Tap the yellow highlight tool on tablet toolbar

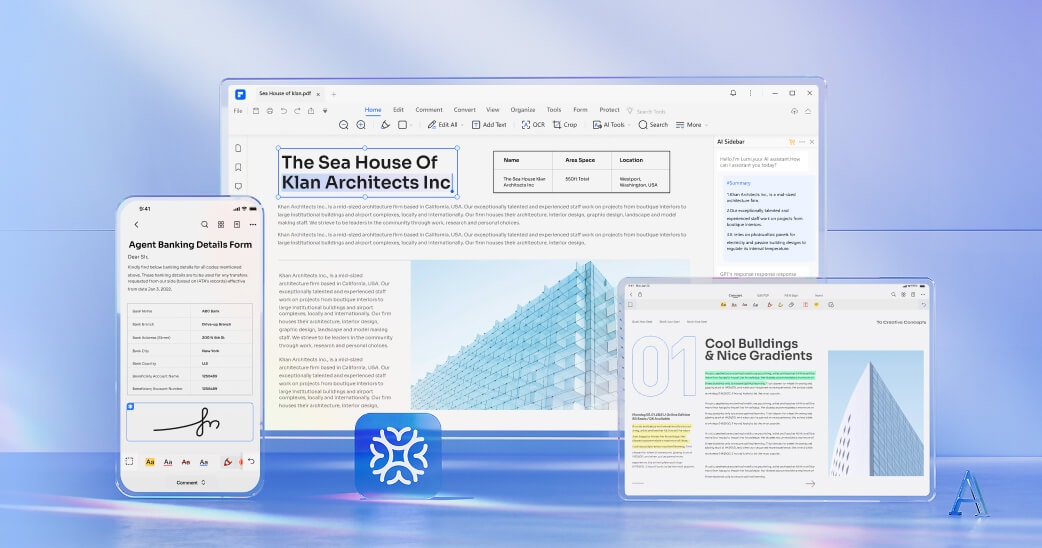[x=724, y=305]
